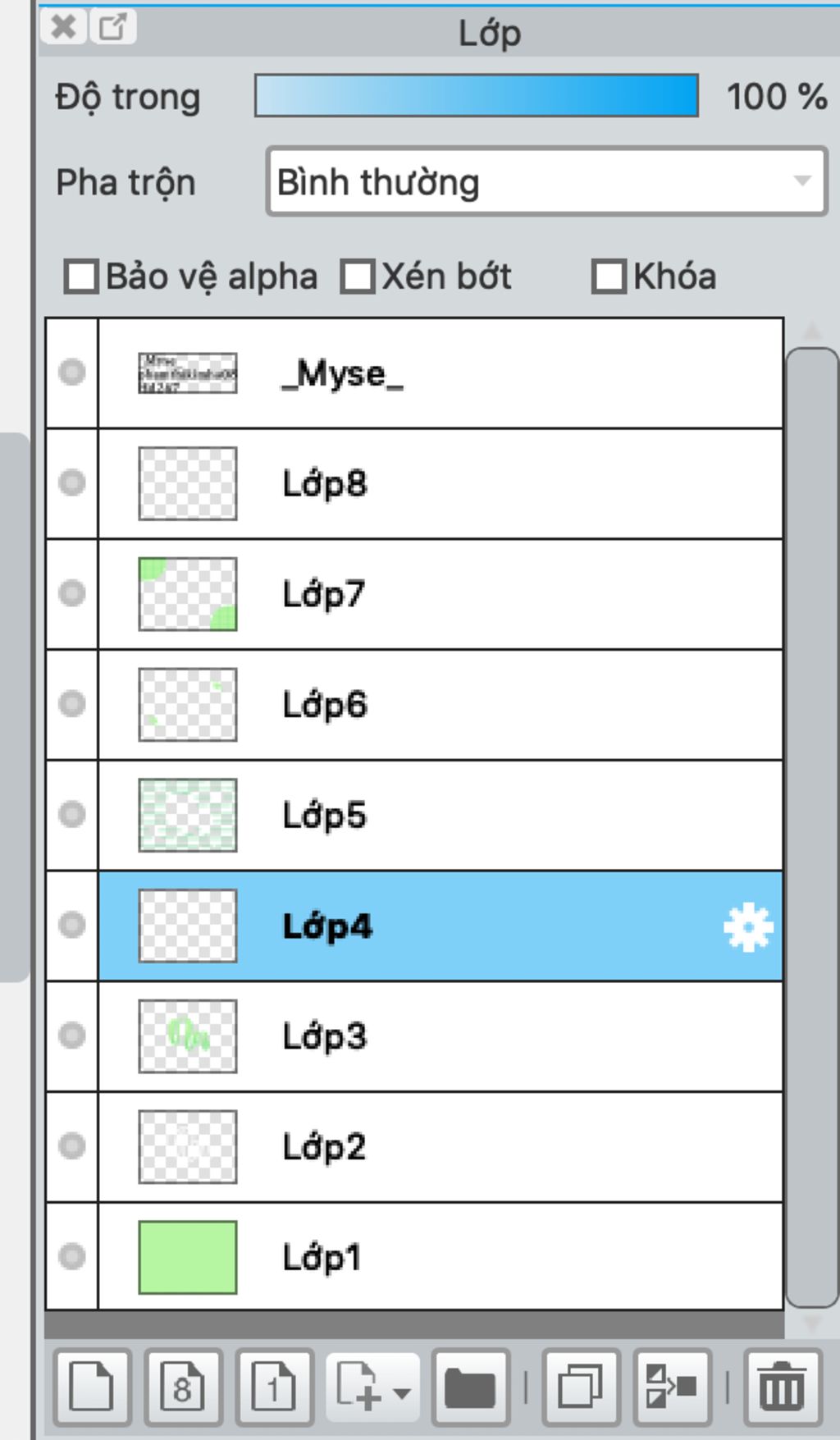The height and width of the screenshot is (1440, 840).
Task: Add a new 1-bit layer
Action: (x=274, y=1387)
